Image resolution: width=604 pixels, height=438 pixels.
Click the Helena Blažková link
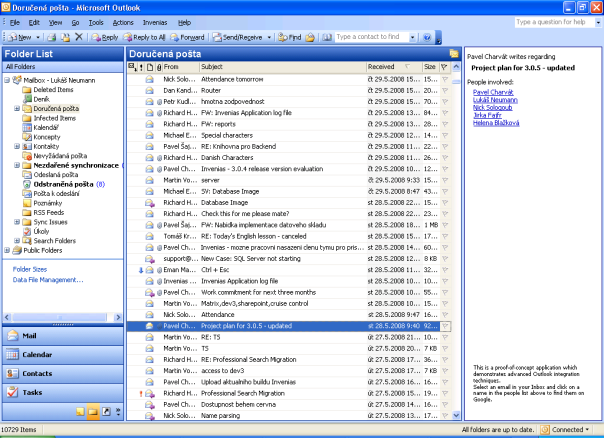[x=496, y=123]
